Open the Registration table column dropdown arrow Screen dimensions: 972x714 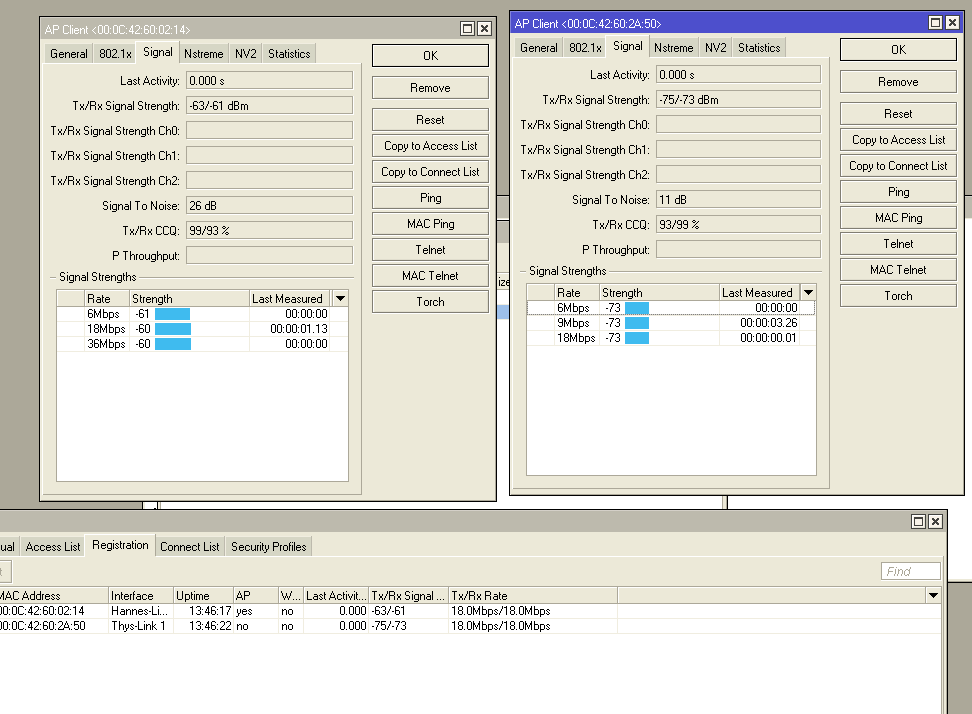tap(933, 595)
